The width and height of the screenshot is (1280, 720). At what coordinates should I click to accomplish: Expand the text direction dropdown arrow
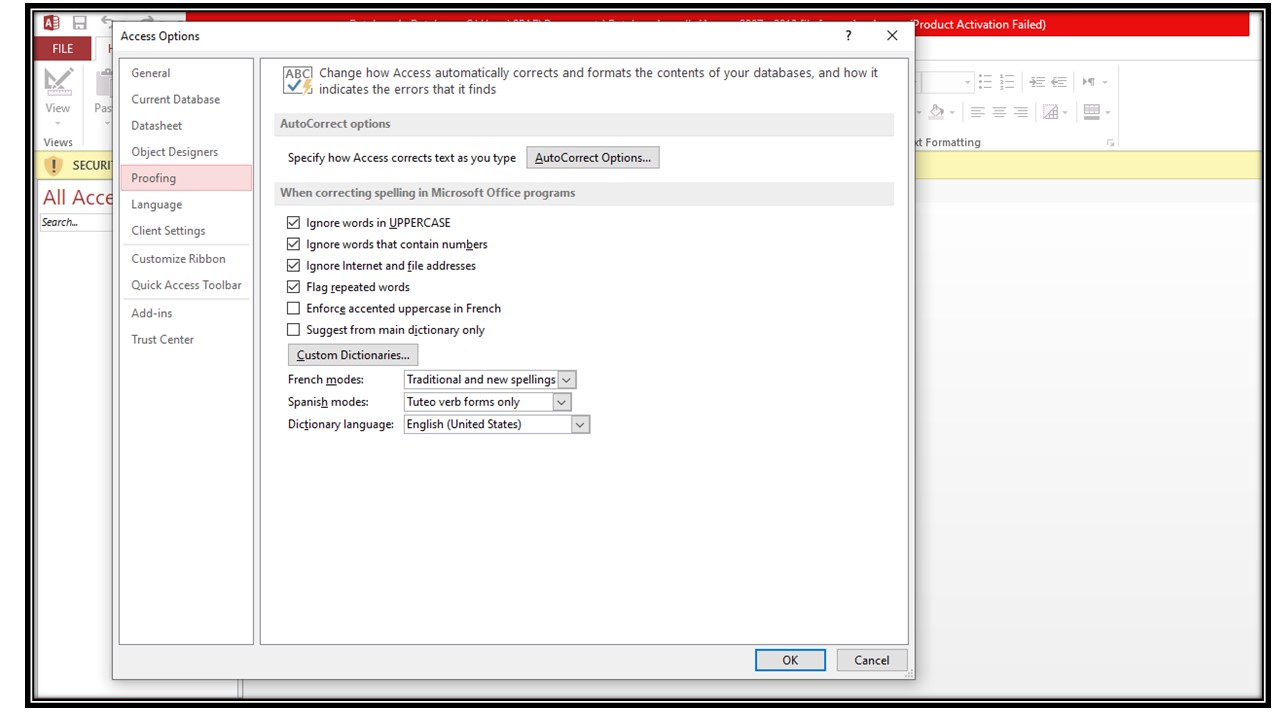(1104, 82)
